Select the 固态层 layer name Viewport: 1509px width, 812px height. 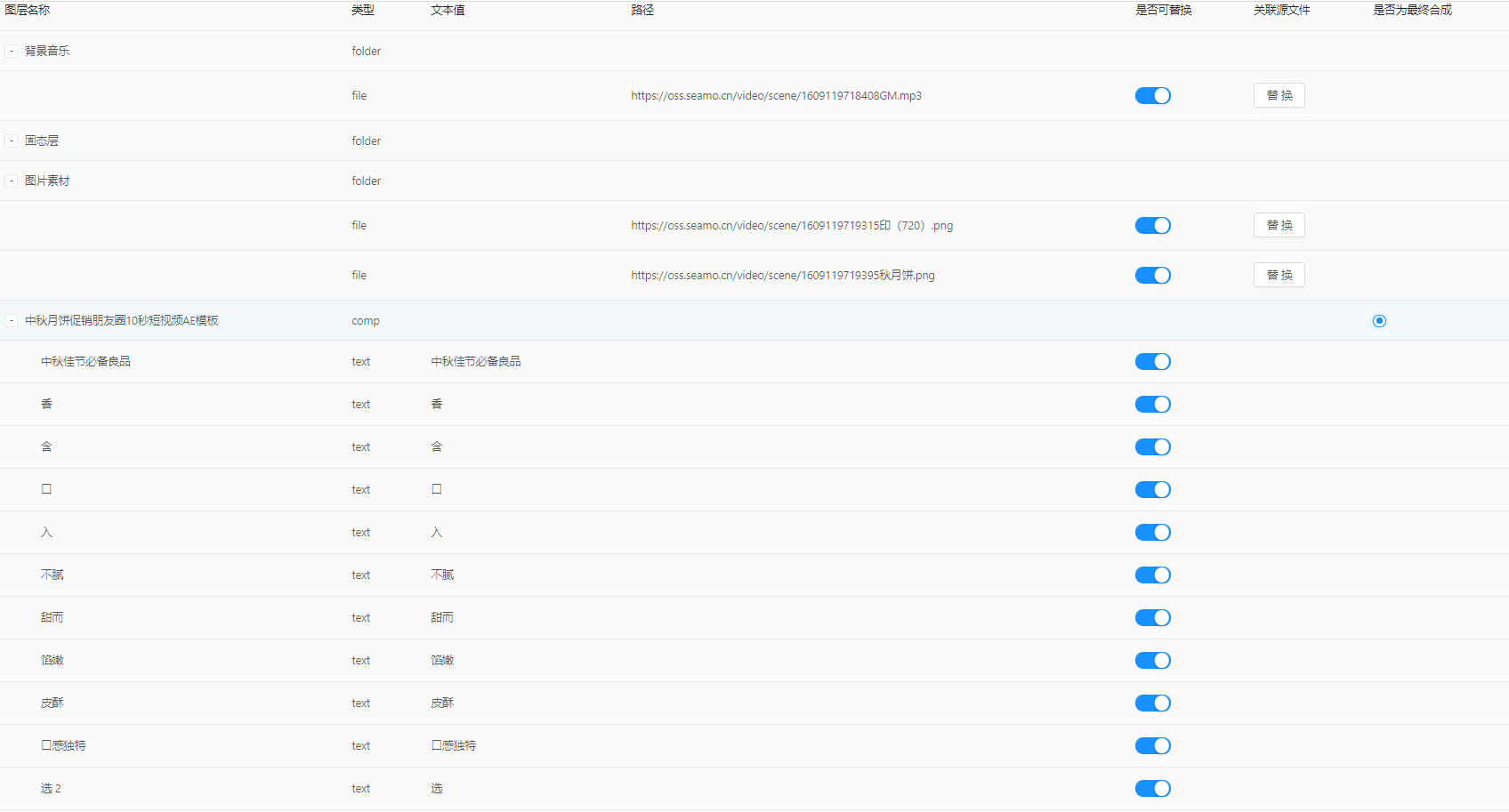point(42,141)
